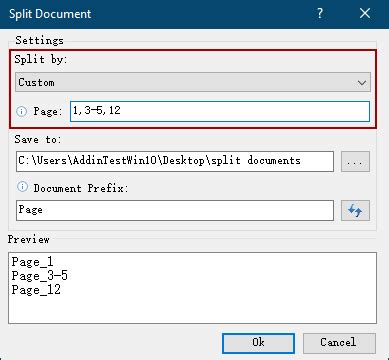Click the Cancel button
The width and height of the screenshot is (389, 360).
tap(339, 343)
